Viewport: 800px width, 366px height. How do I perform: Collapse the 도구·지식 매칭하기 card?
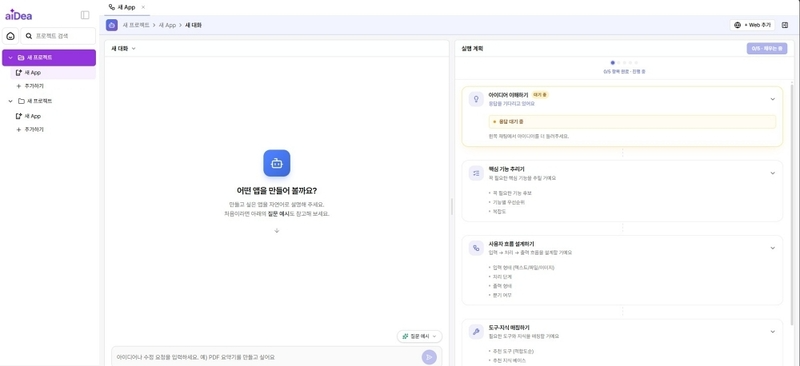(x=772, y=332)
